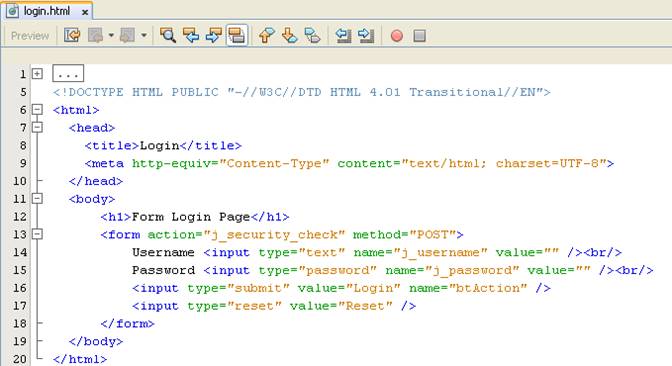Toggle bookmark on current line
672x366 pixels.
(x=312, y=35)
